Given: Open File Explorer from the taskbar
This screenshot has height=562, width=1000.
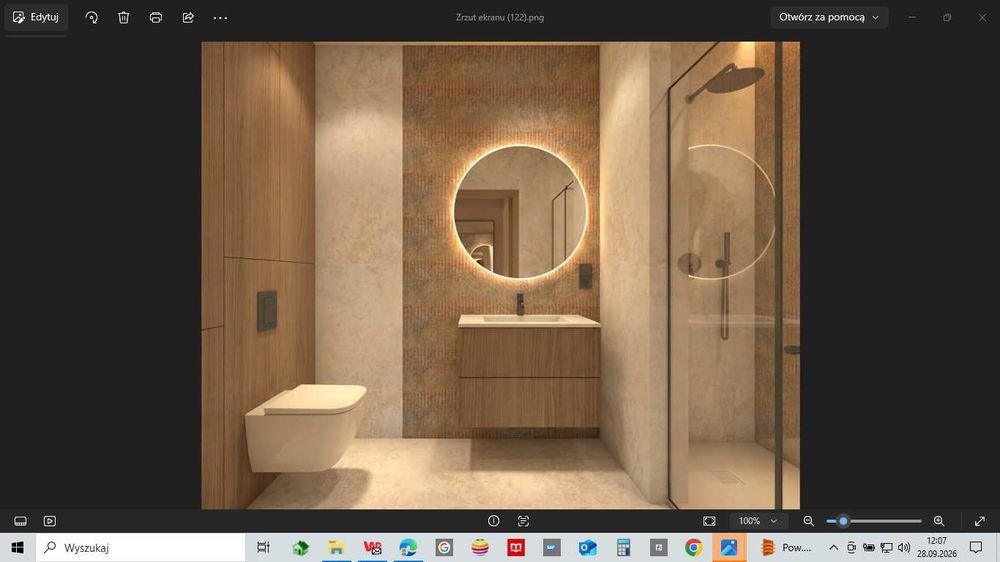Looking at the screenshot, I should pyautogui.click(x=336, y=547).
